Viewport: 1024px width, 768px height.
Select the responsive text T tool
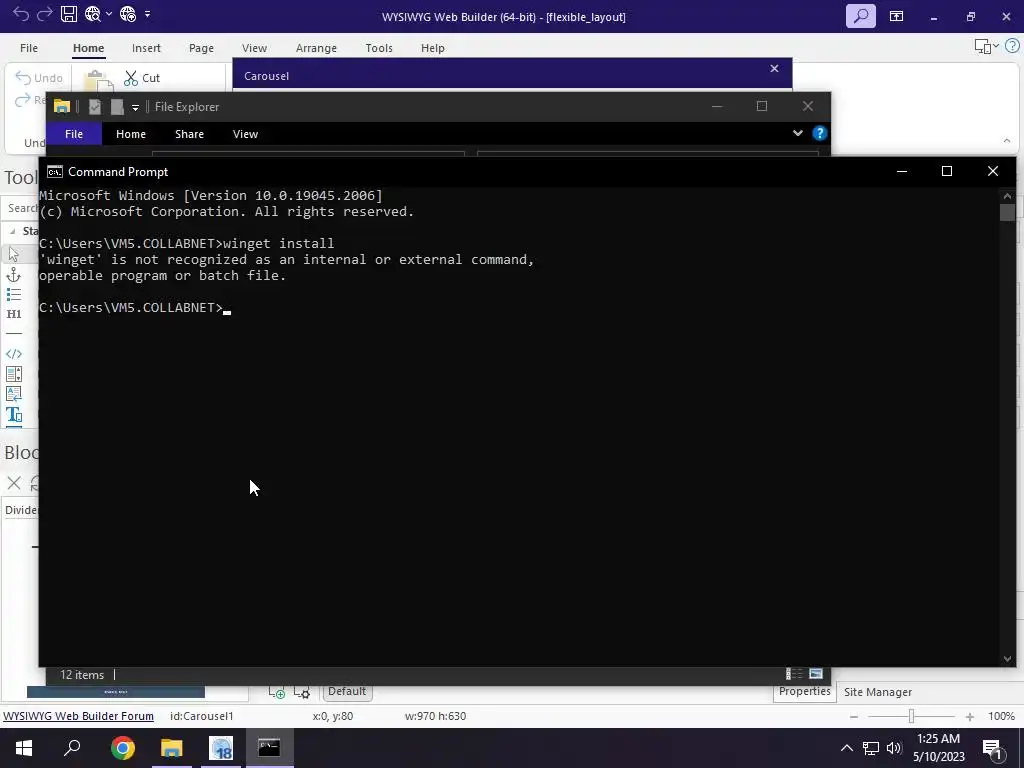14,415
